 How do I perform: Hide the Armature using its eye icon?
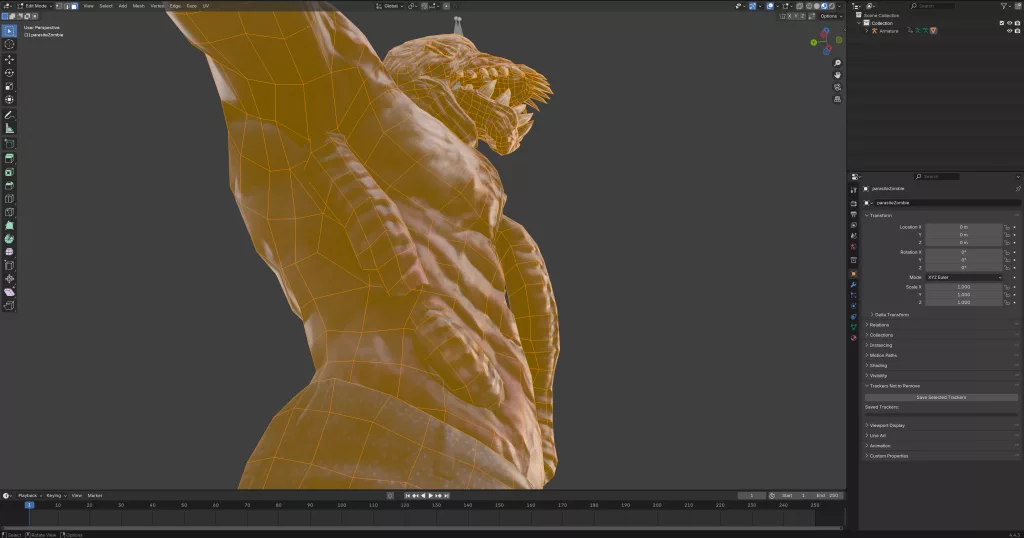(x=1008, y=31)
